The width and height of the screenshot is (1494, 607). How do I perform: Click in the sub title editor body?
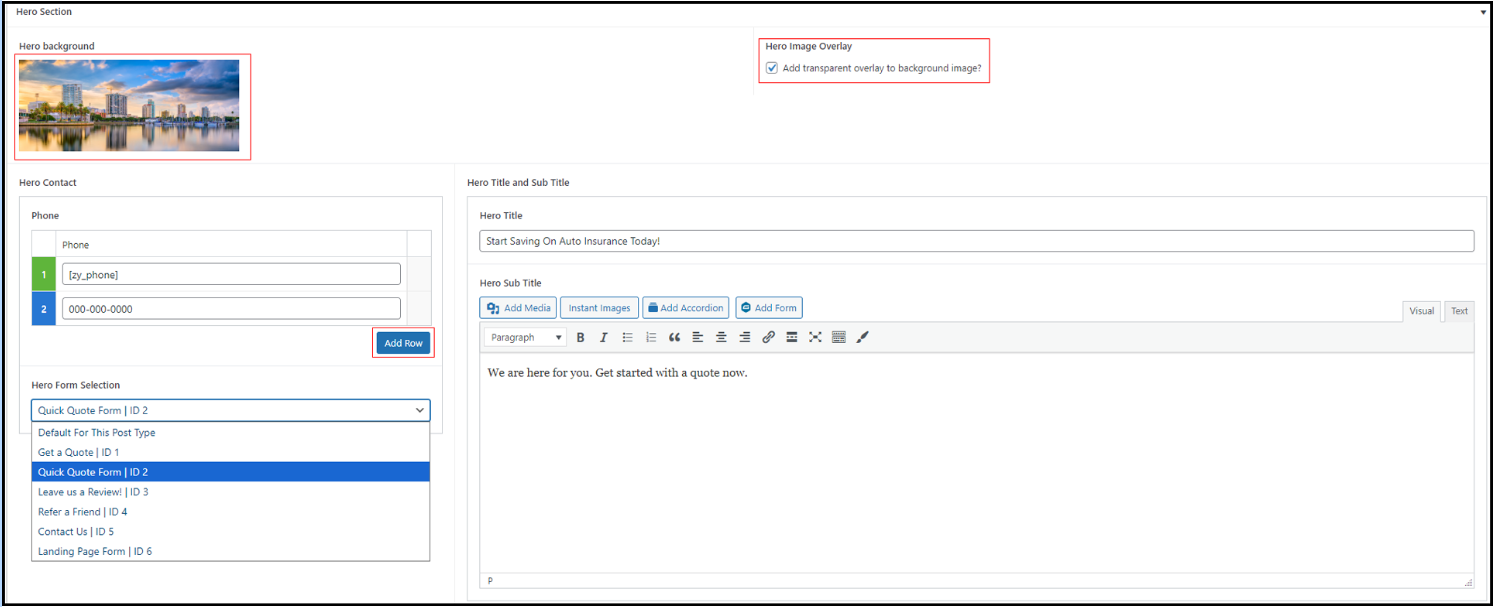click(976, 462)
